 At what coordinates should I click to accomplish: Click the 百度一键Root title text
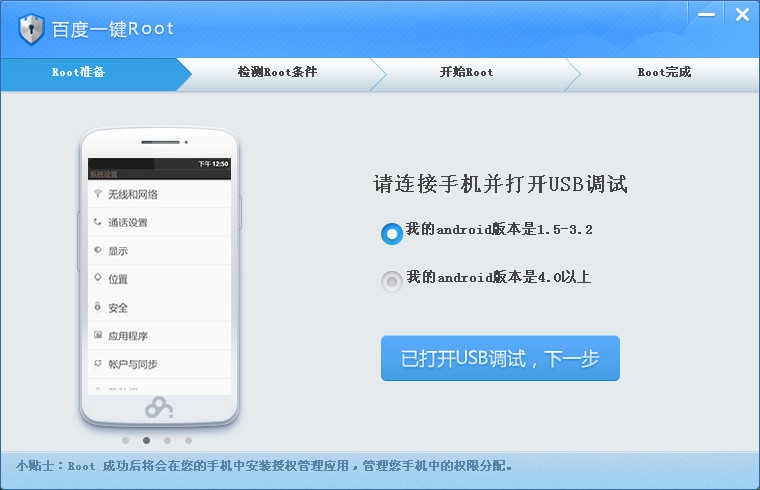pyautogui.click(x=112, y=29)
